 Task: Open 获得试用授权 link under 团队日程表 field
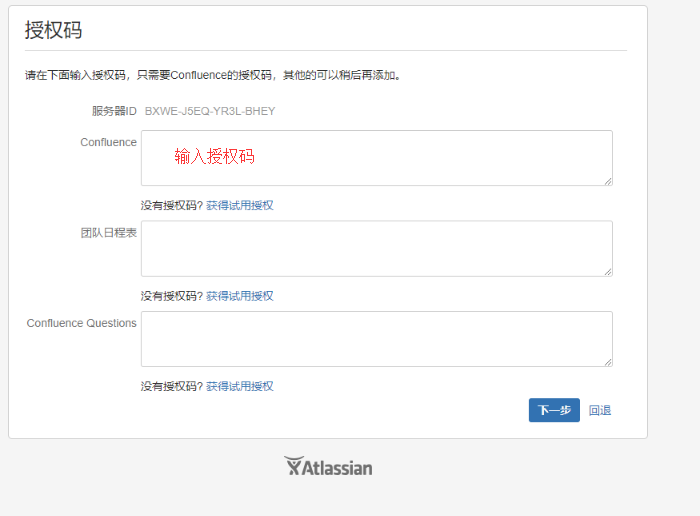240,296
